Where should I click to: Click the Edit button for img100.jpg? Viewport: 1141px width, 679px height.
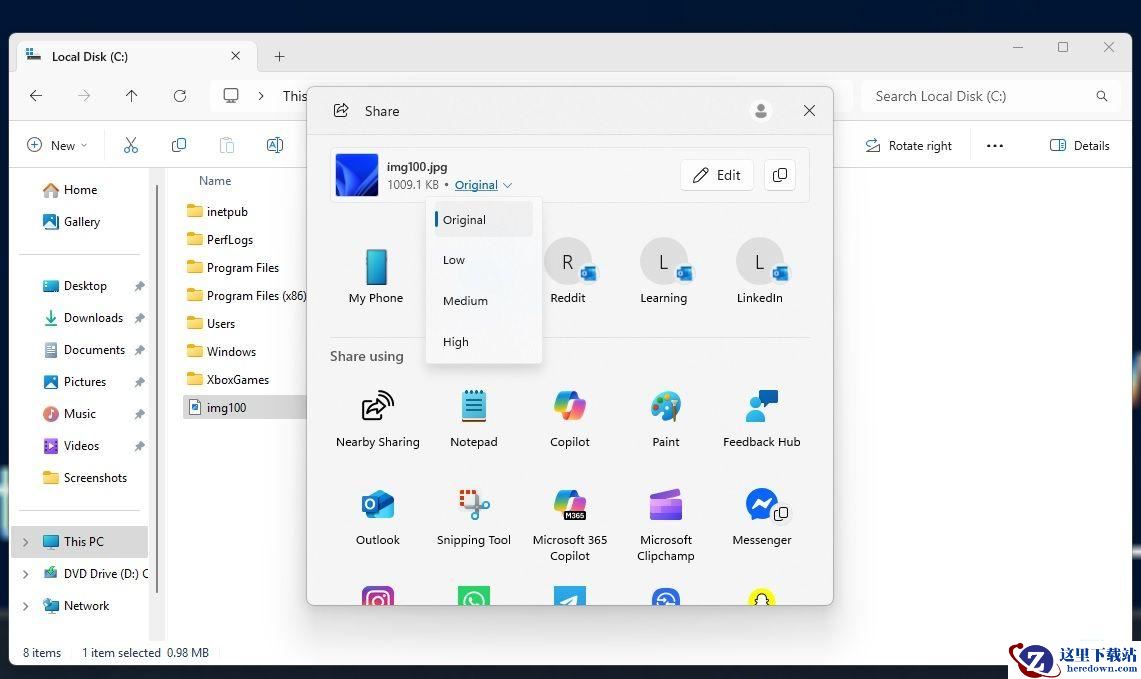(717, 175)
